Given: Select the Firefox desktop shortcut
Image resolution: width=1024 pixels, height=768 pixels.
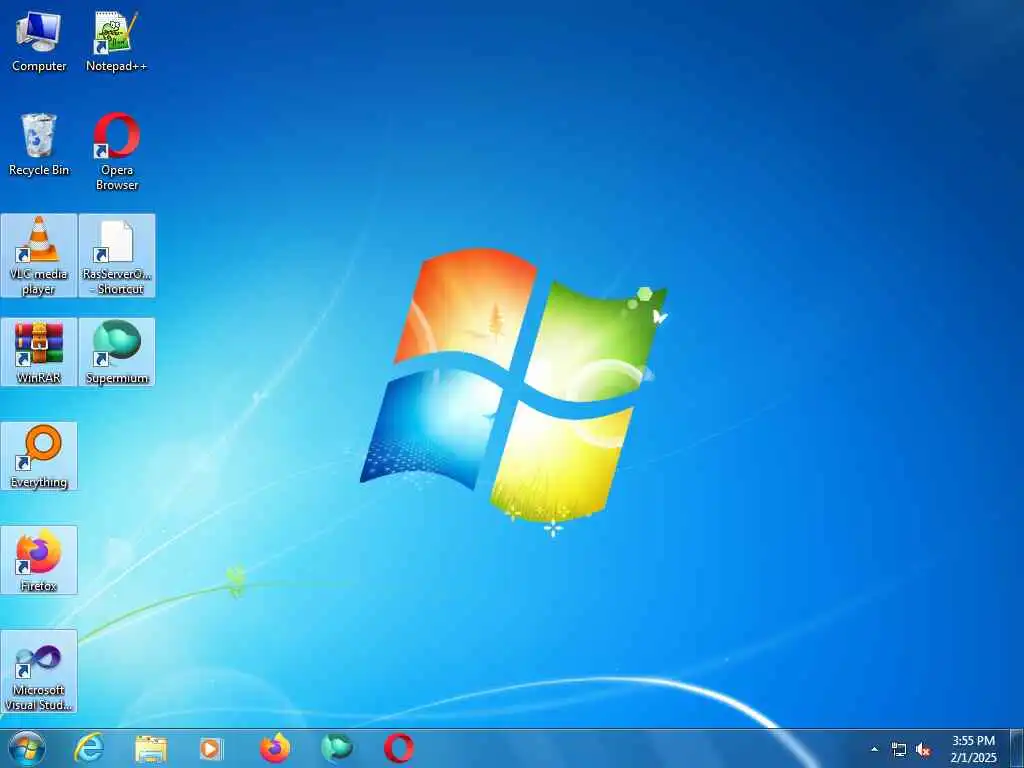Looking at the screenshot, I should pyautogui.click(x=39, y=560).
